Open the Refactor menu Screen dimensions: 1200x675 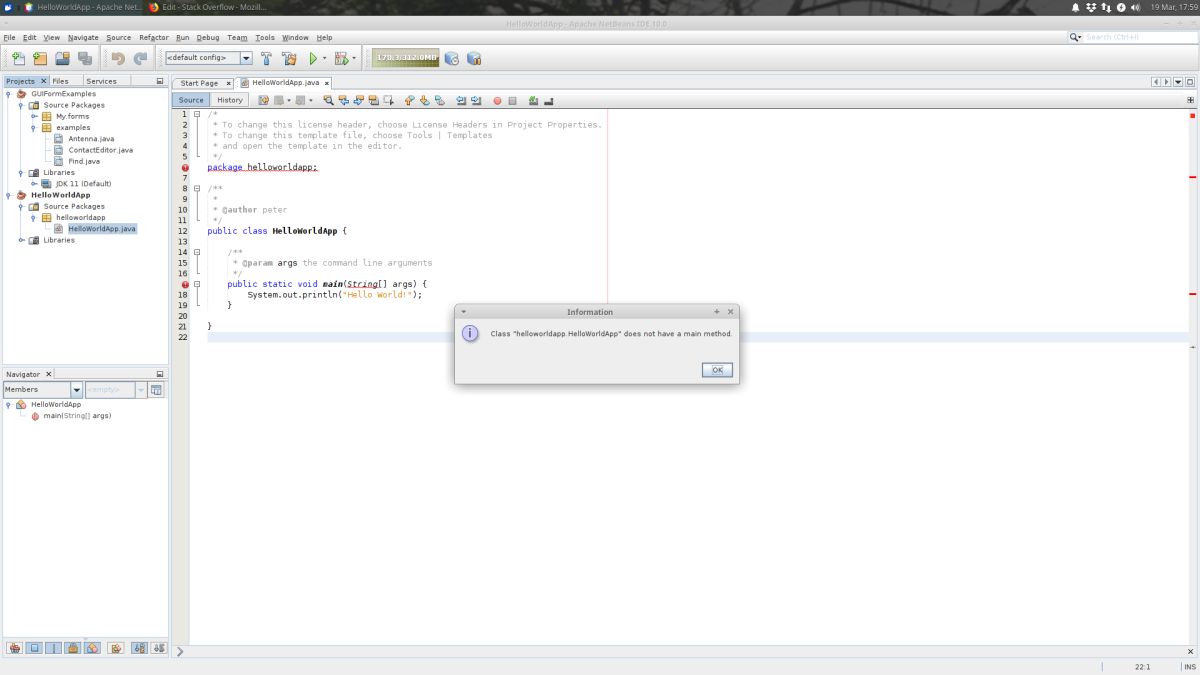coord(154,37)
